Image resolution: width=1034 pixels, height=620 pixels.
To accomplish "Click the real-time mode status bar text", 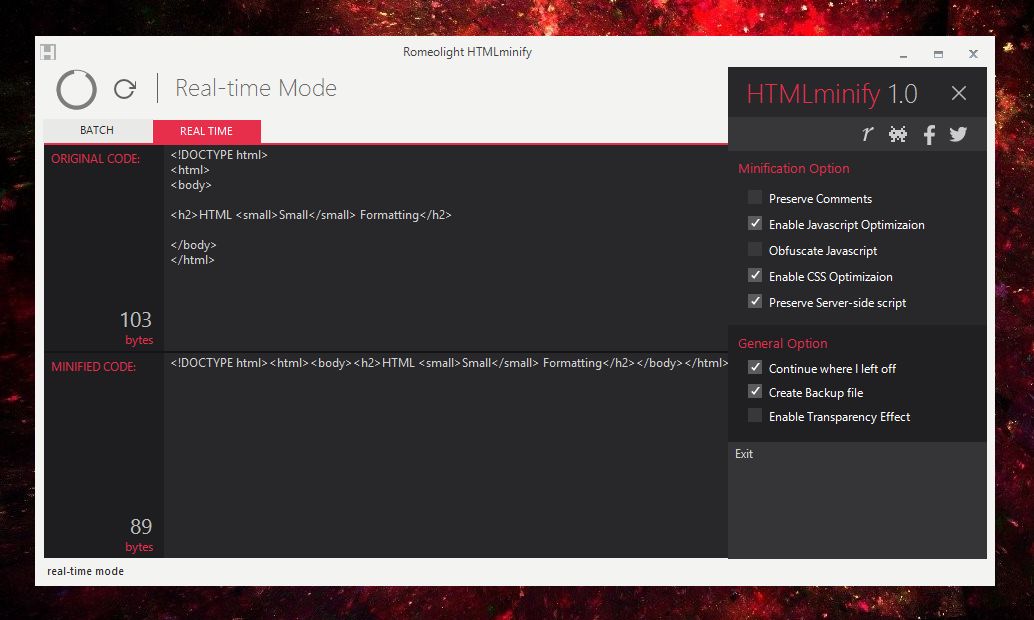I will coord(85,571).
